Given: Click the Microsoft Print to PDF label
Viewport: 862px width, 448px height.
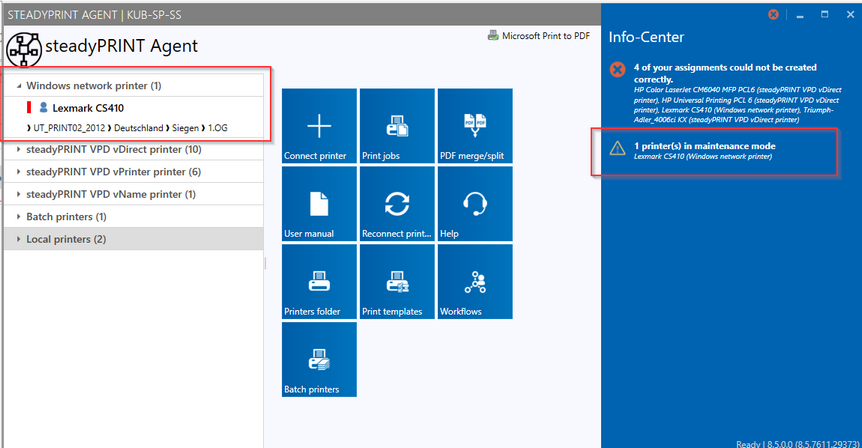Looking at the screenshot, I should (546, 36).
